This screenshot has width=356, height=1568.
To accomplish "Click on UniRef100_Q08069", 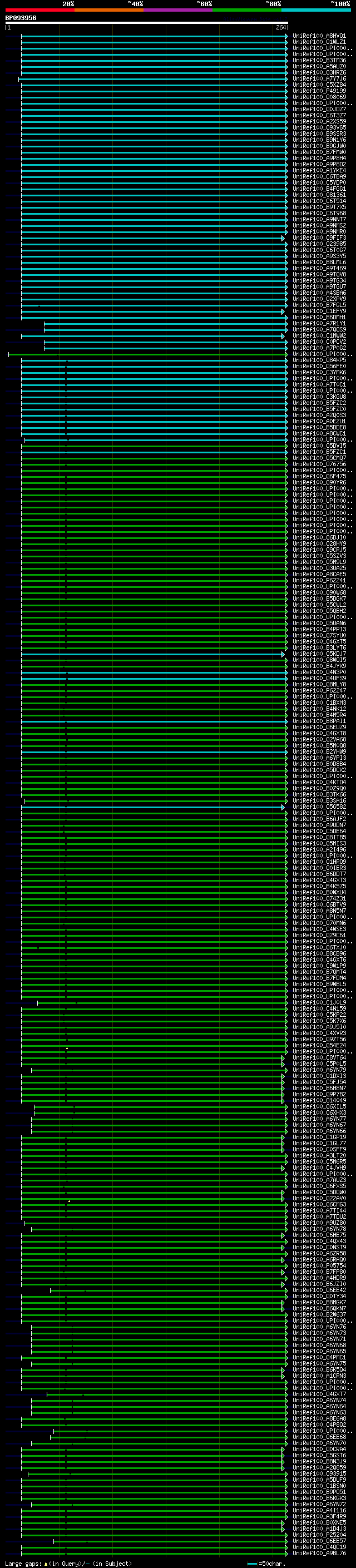I will [319, 97].
